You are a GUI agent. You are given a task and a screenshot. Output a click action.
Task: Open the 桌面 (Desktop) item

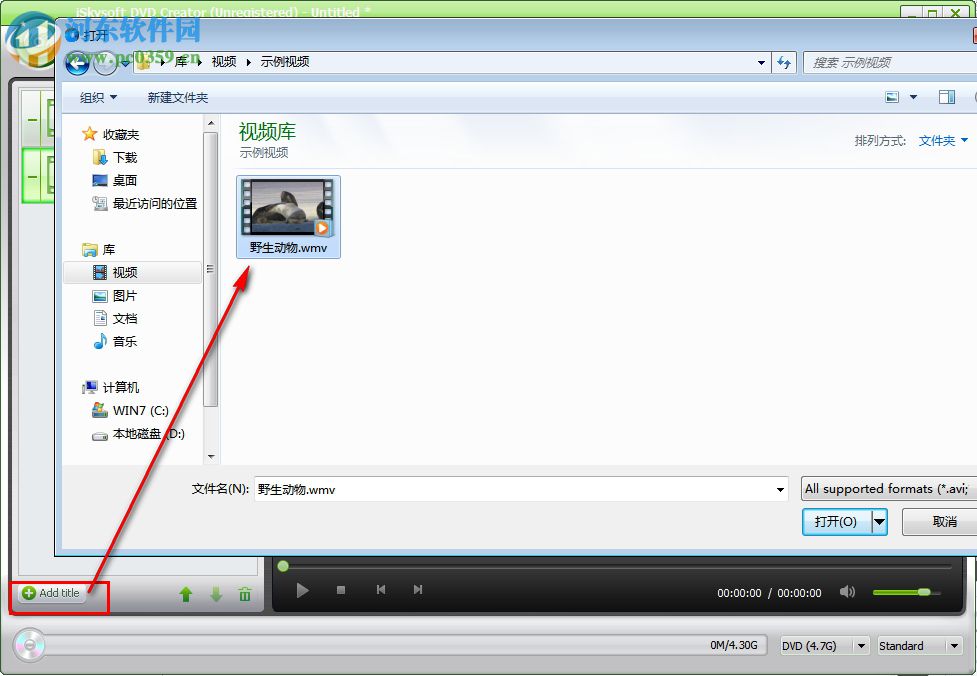click(x=125, y=180)
